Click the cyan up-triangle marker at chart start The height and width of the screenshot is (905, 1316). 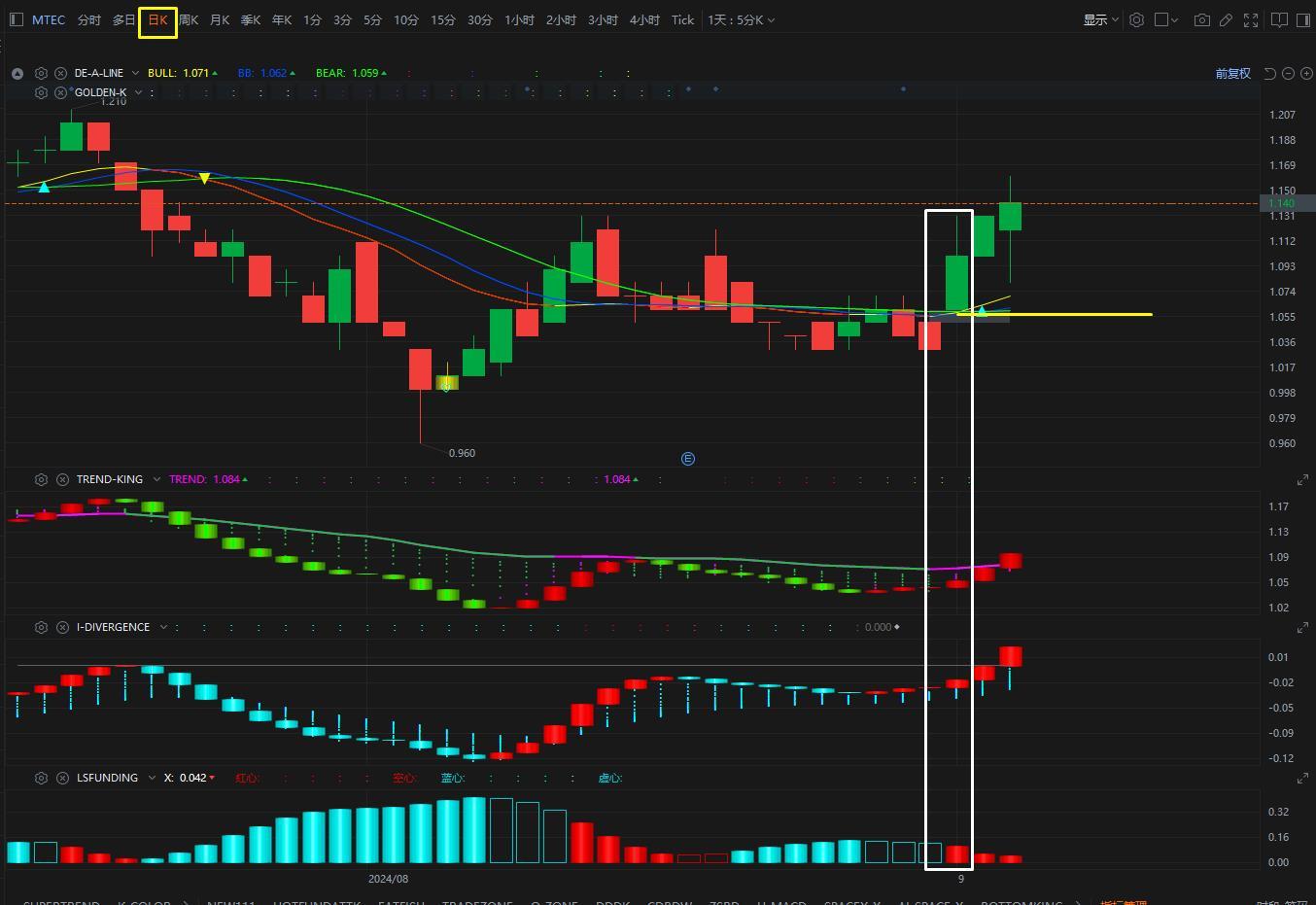[x=44, y=187]
